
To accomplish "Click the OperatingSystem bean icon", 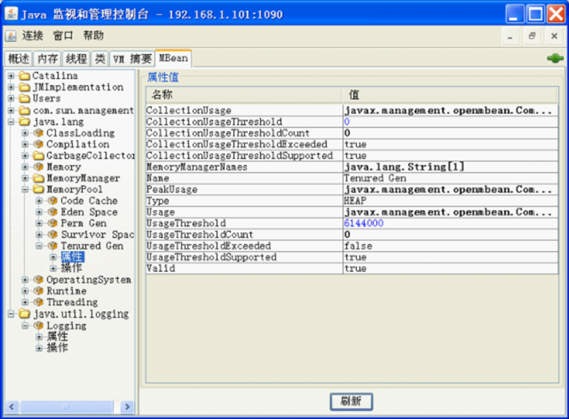I will 38,280.
